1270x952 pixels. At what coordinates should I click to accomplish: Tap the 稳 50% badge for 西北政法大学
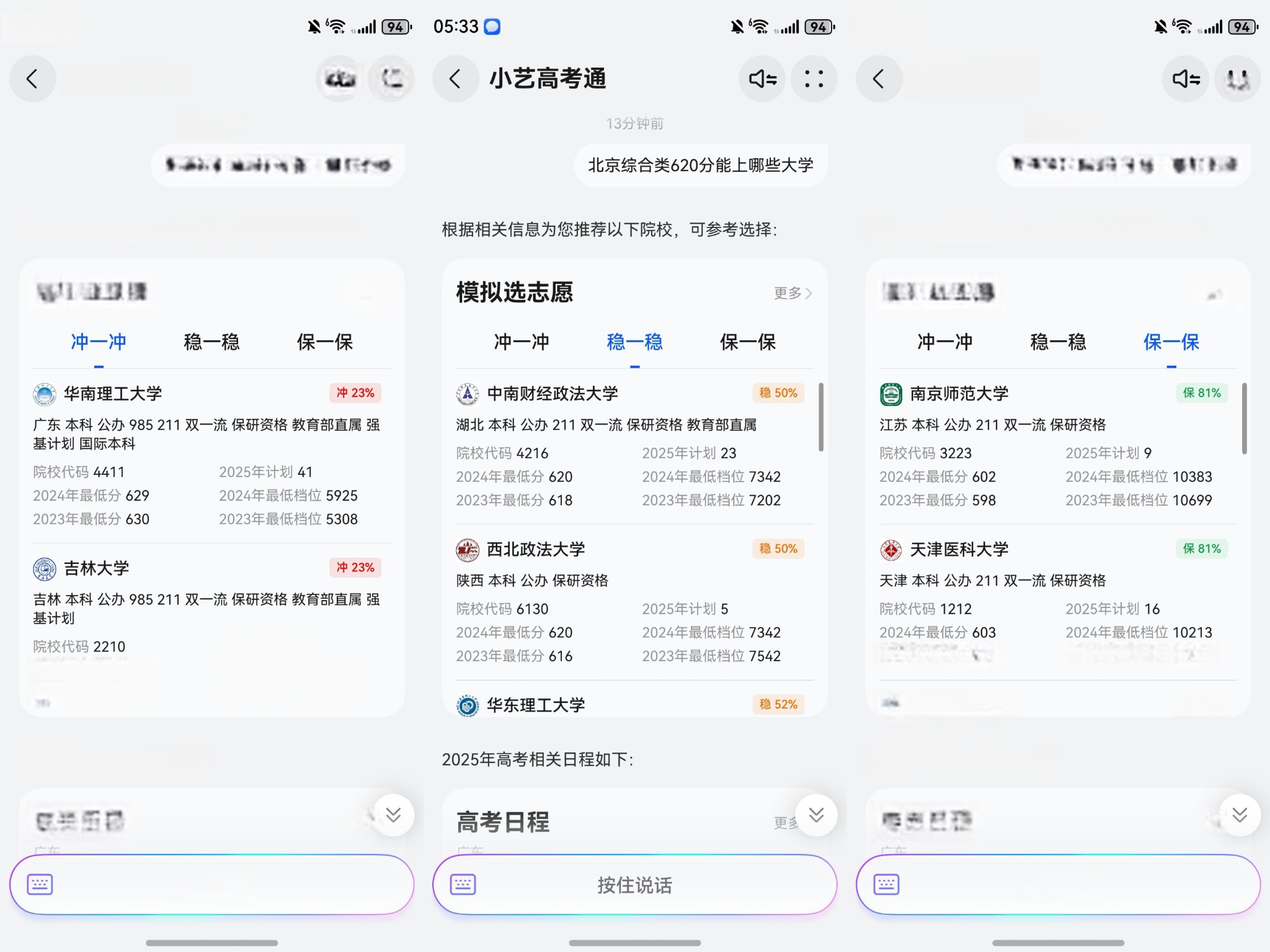coord(778,549)
